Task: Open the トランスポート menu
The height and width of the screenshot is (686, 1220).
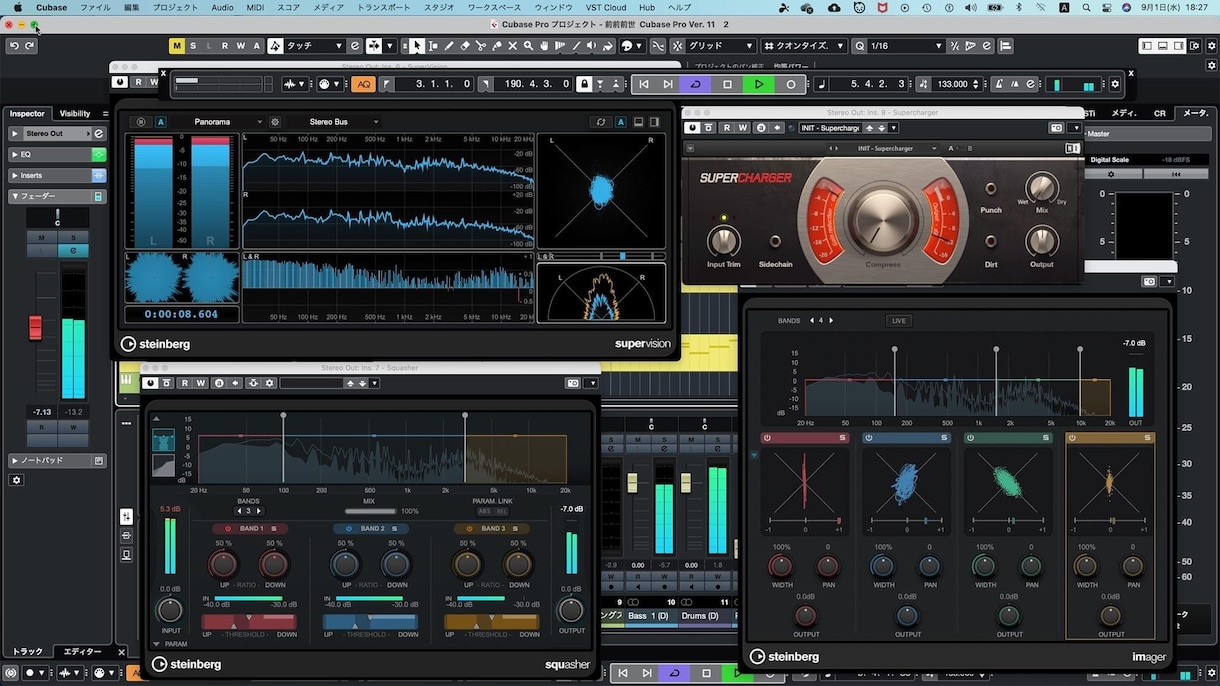Action: pos(383,7)
